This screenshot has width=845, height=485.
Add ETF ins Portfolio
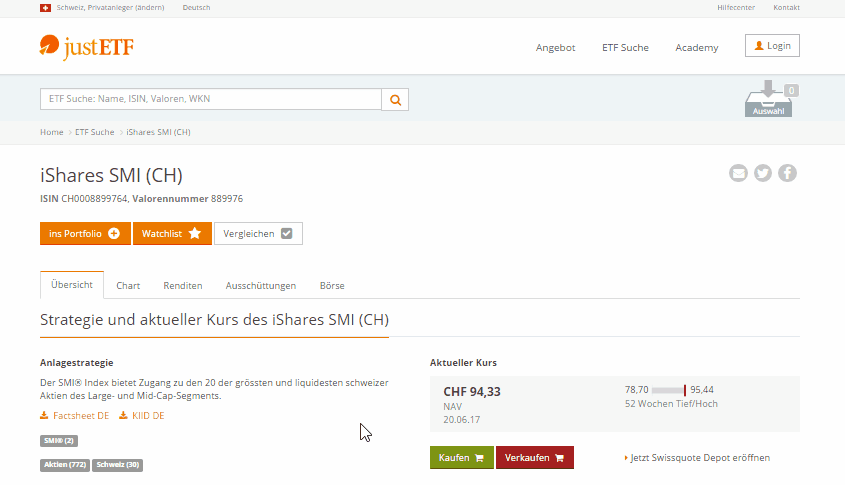tap(85, 233)
